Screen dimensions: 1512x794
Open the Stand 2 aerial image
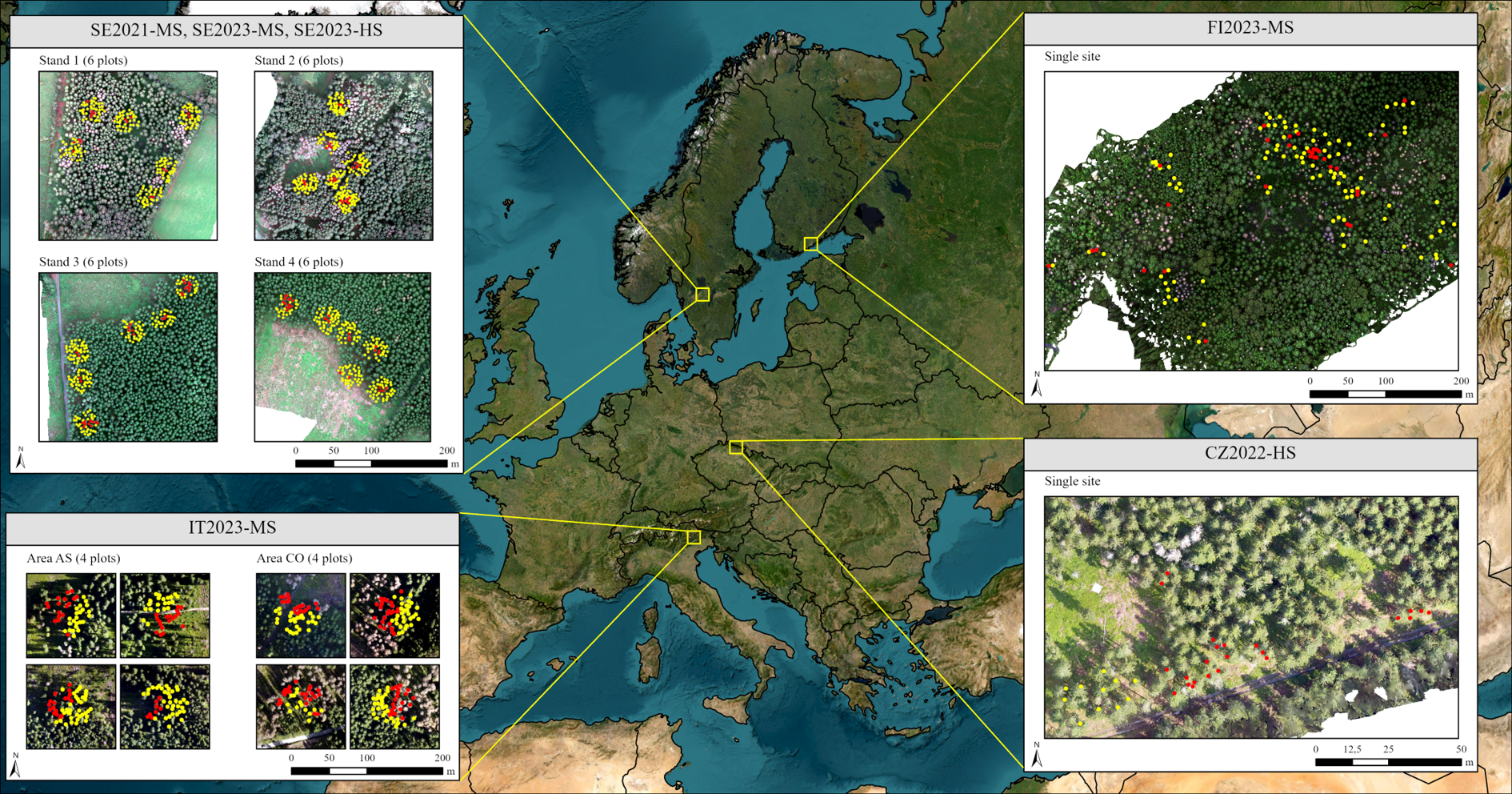coord(344,156)
